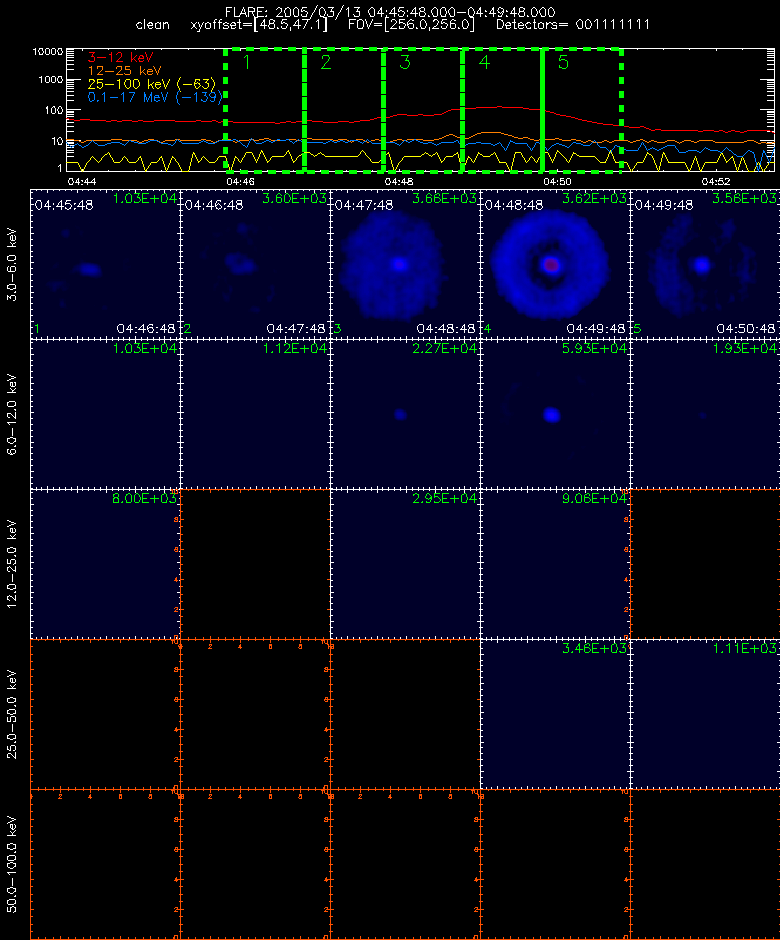Click the '25.0-50.0 keV' row label
Image resolution: width=780 pixels, height=940 pixels.
tap(12, 715)
